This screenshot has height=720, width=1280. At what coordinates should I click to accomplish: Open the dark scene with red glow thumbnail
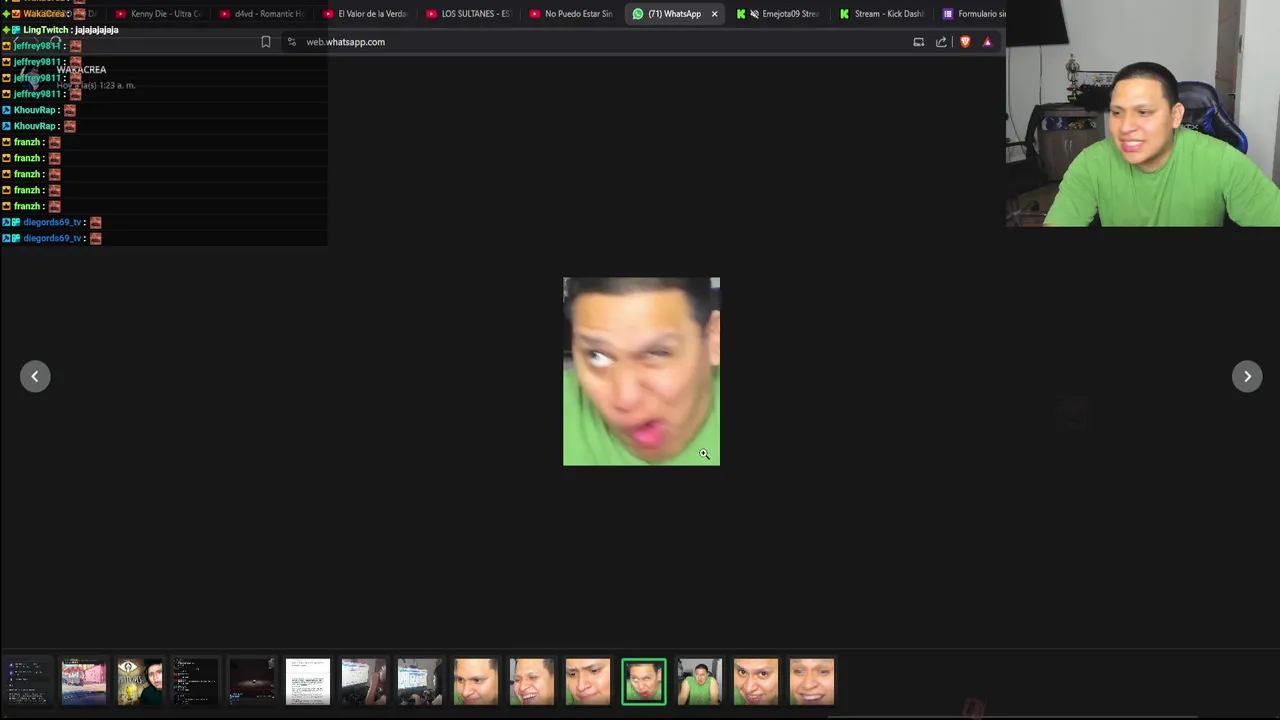pyautogui.click(x=252, y=682)
